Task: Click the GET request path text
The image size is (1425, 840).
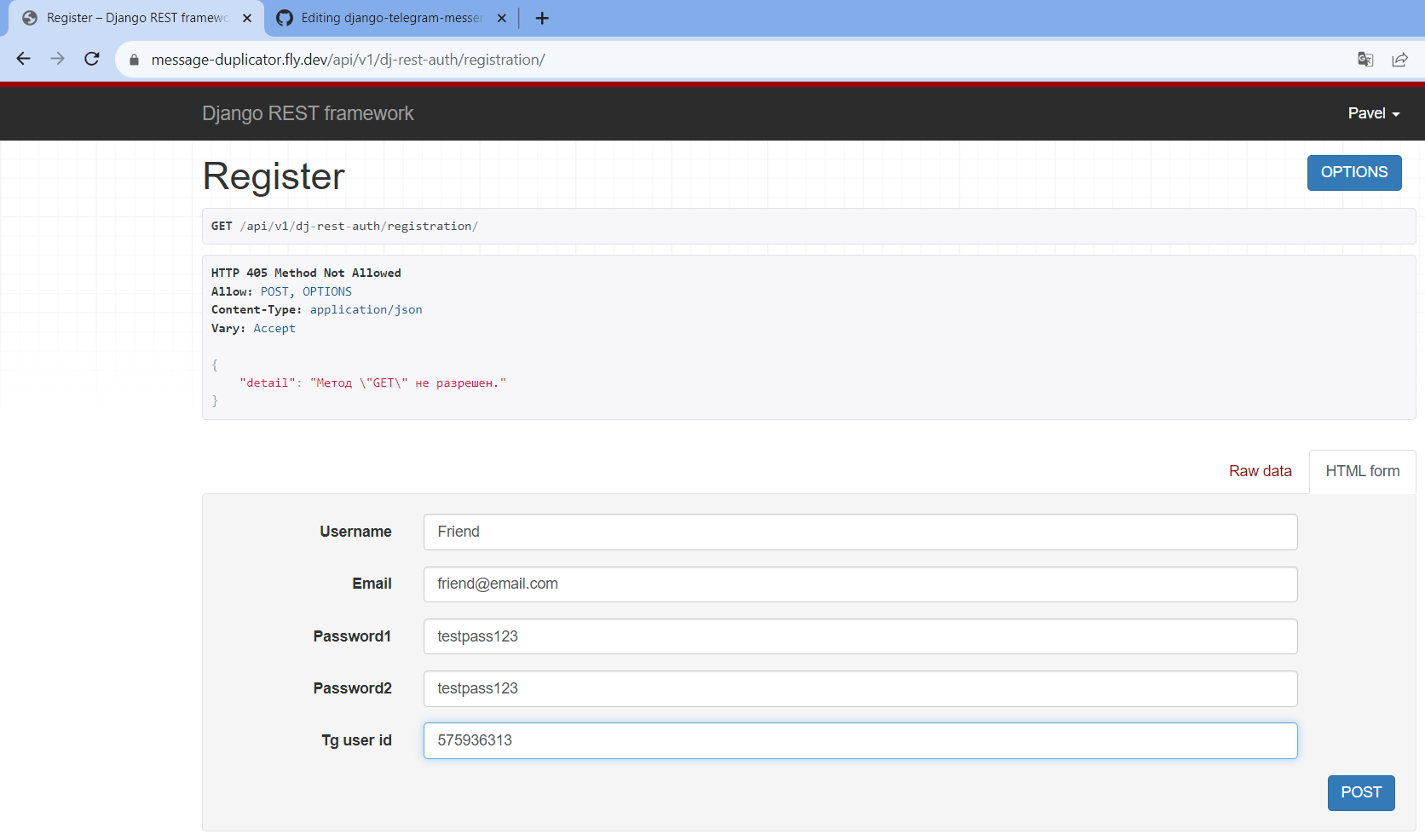Action: coord(359,226)
